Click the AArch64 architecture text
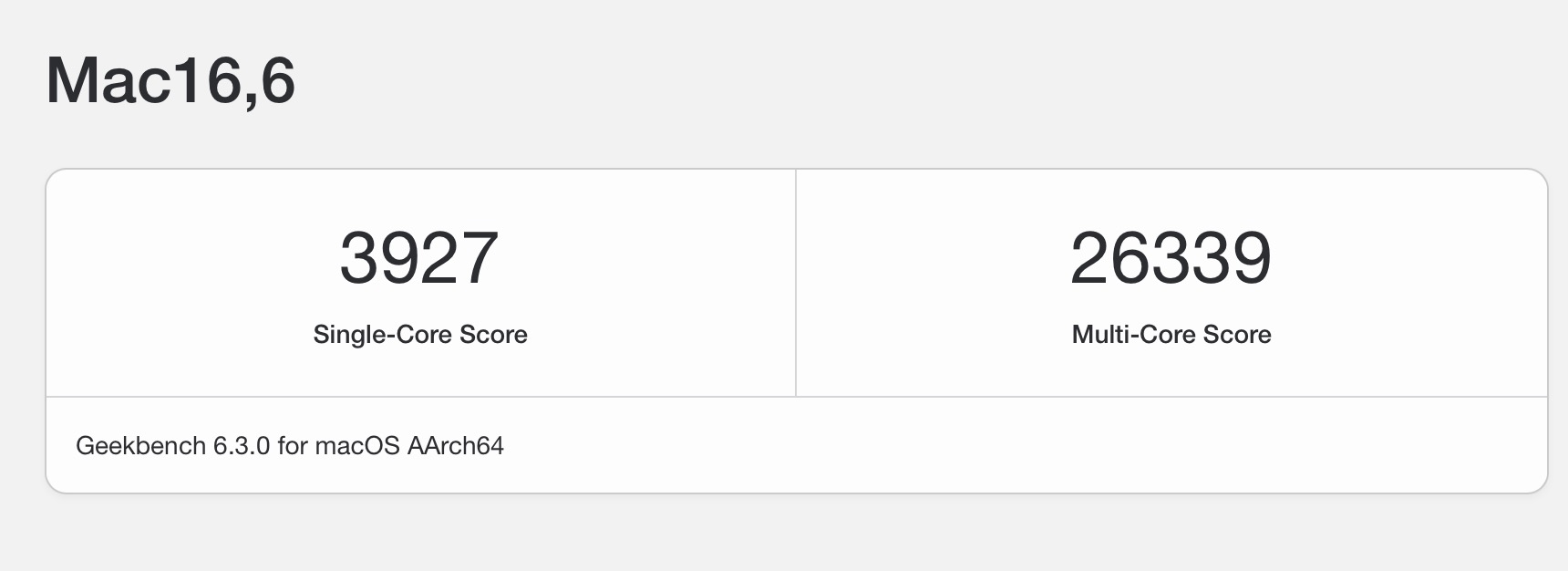 456,446
